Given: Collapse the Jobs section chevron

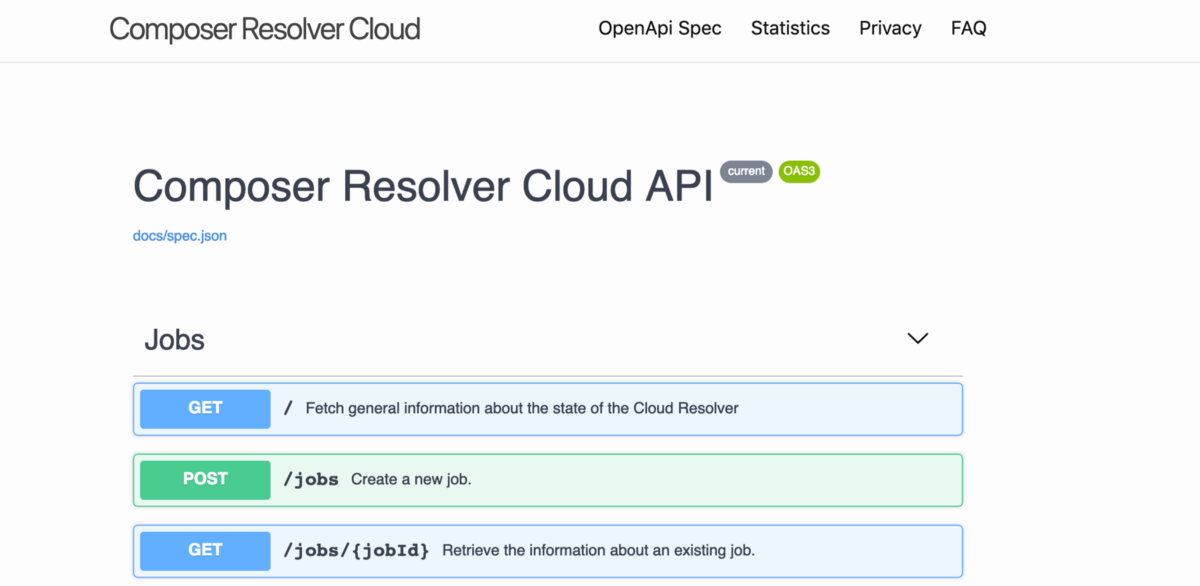Looking at the screenshot, I should pos(917,339).
